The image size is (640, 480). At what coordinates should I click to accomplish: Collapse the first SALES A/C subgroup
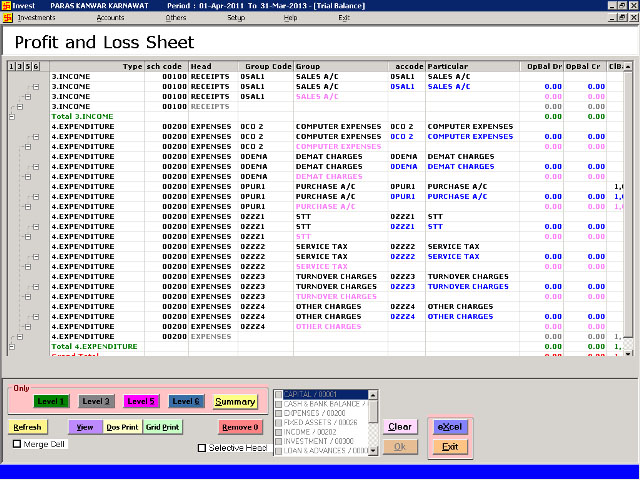pos(34,87)
